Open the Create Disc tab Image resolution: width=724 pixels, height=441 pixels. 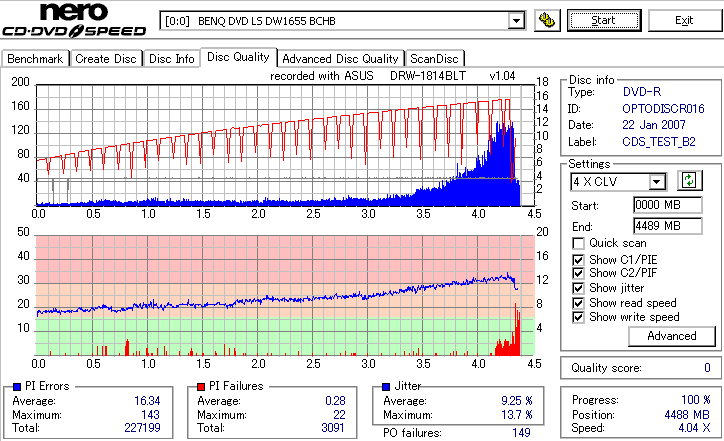(x=106, y=59)
